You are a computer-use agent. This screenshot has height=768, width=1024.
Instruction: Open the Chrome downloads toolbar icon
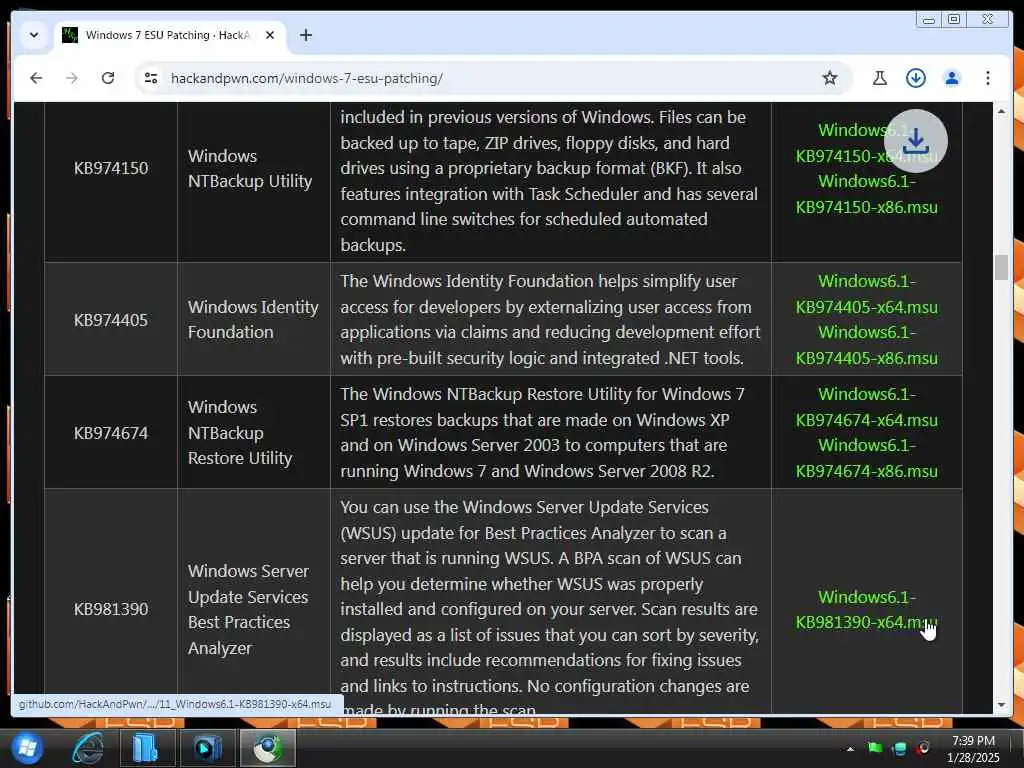[x=916, y=78]
